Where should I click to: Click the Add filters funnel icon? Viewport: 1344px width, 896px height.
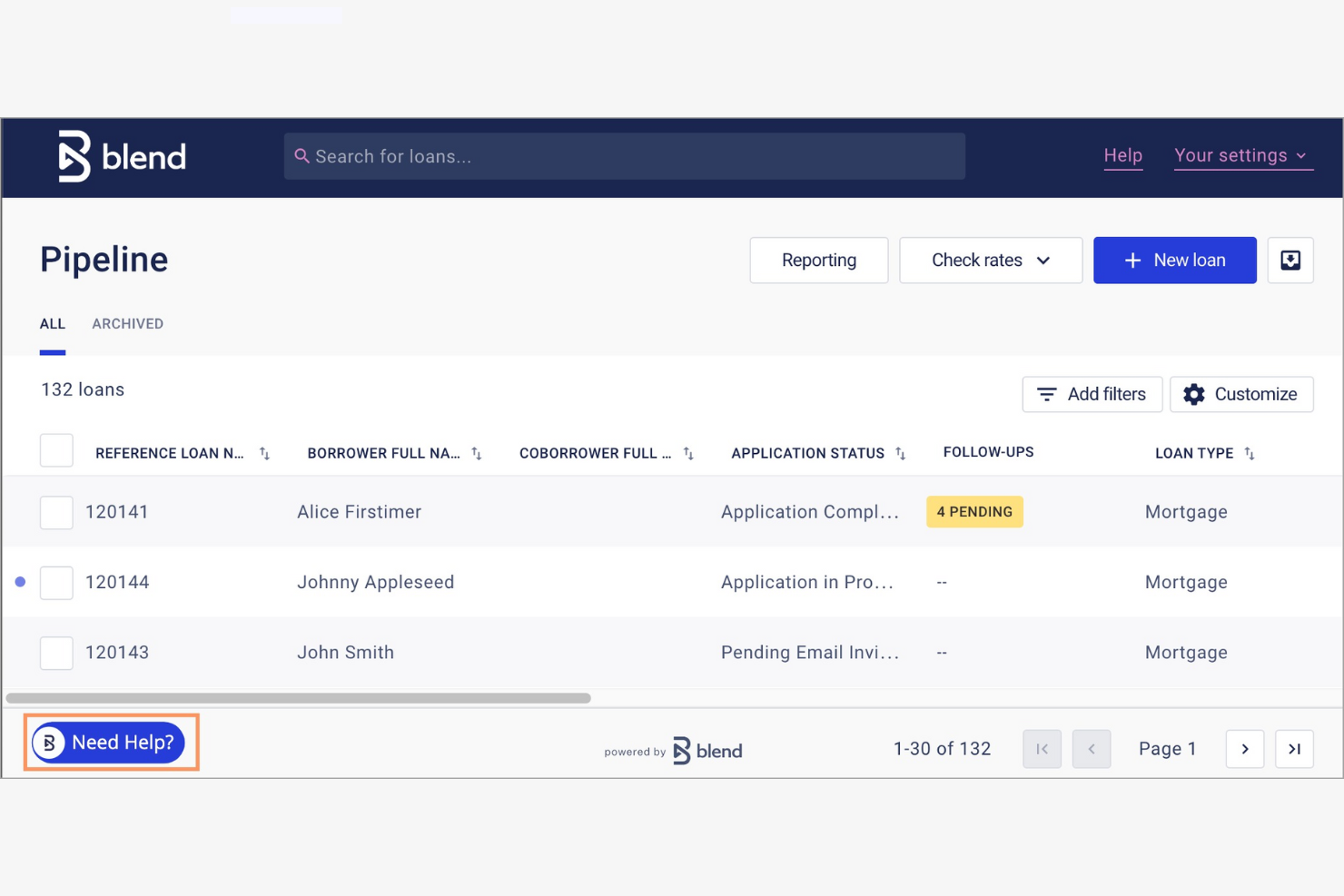click(1047, 394)
